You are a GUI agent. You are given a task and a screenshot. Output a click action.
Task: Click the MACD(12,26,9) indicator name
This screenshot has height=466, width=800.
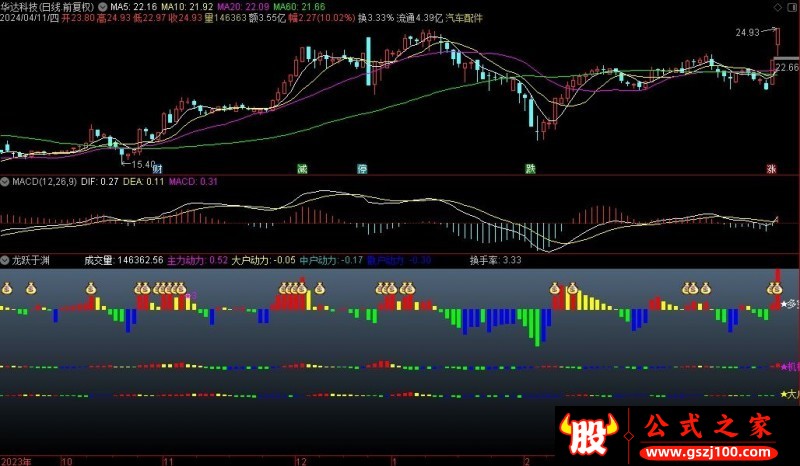pos(44,182)
